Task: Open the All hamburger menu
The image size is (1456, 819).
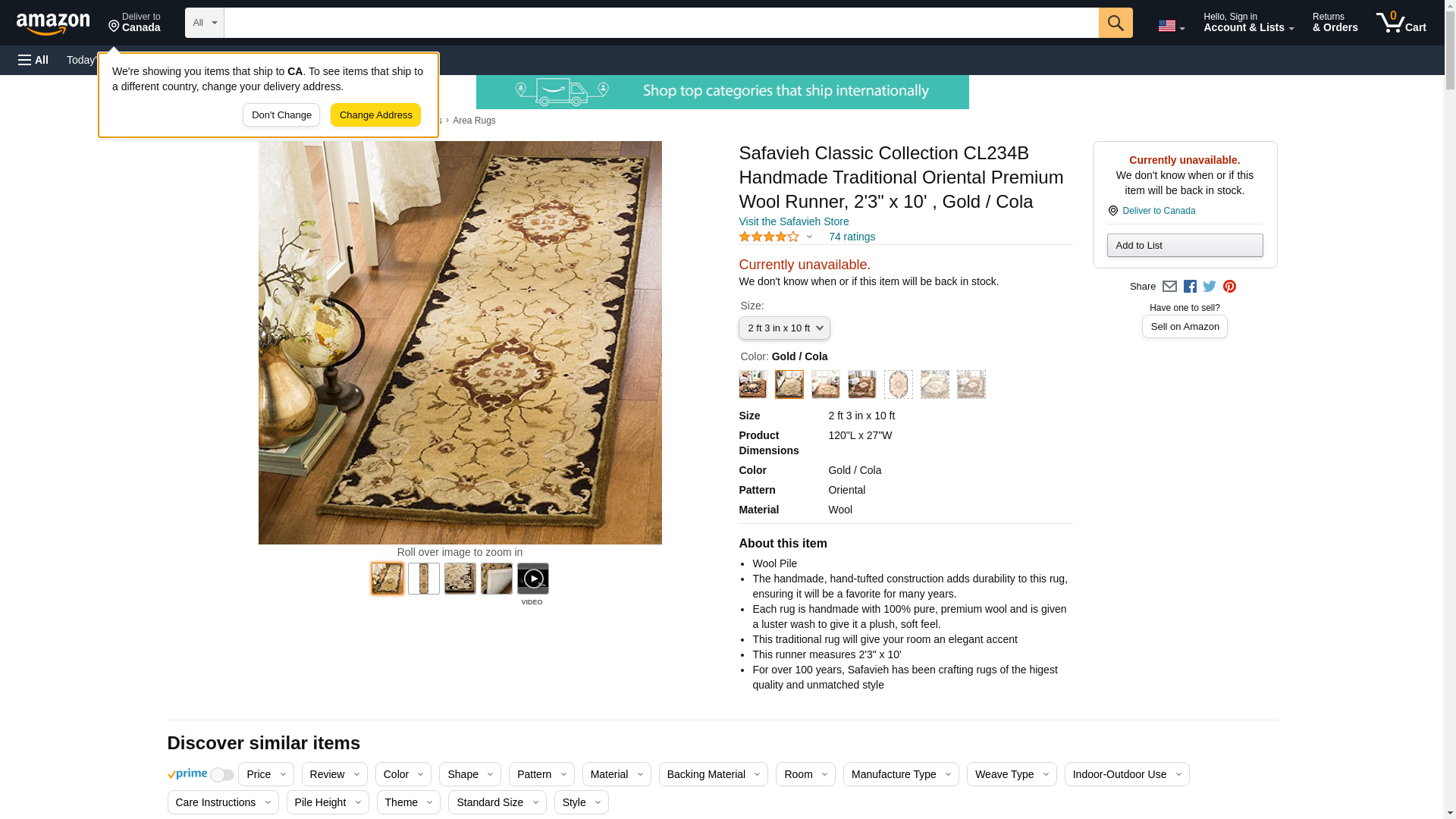Action: [33, 60]
